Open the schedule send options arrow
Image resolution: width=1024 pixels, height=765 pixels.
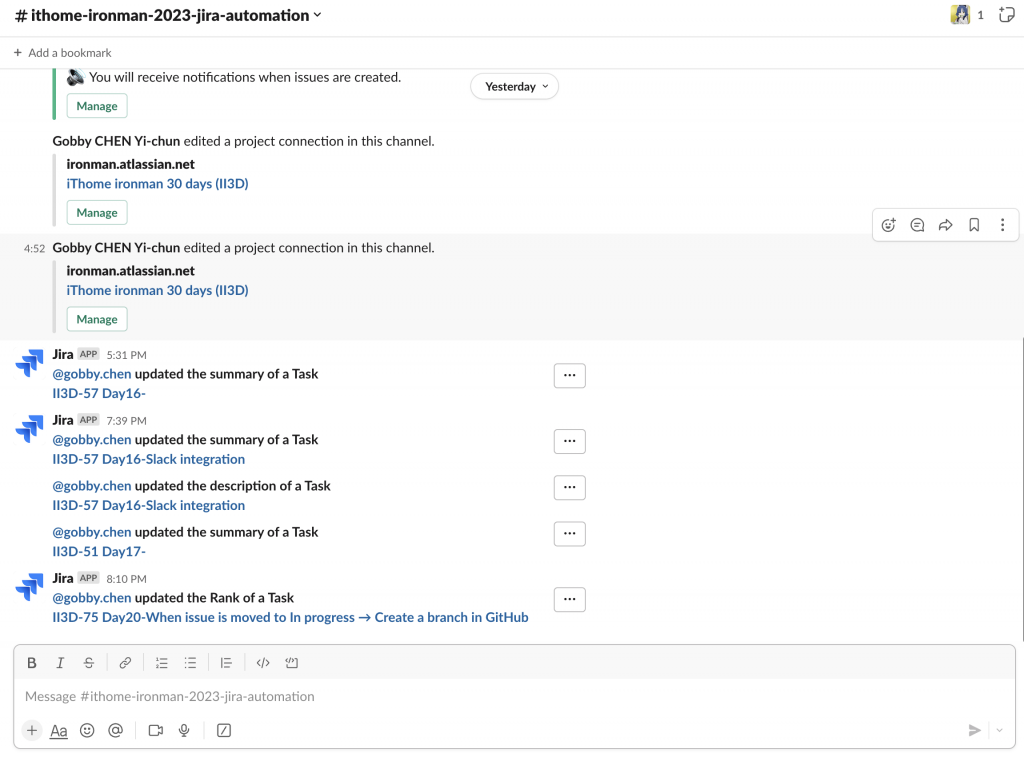pyautogui.click(x=998, y=730)
